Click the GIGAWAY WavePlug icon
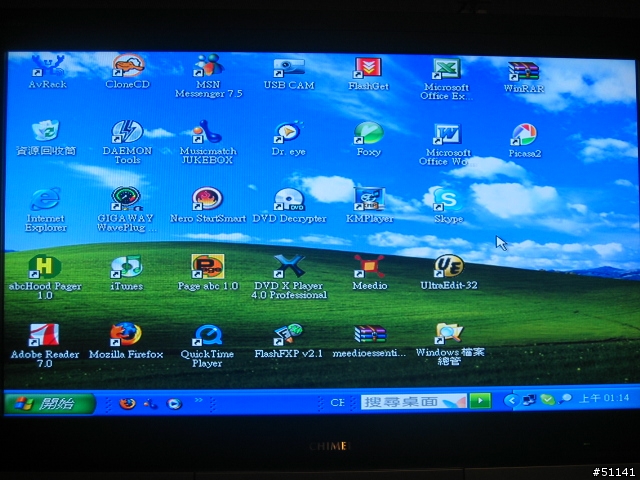 click(x=126, y=210)
